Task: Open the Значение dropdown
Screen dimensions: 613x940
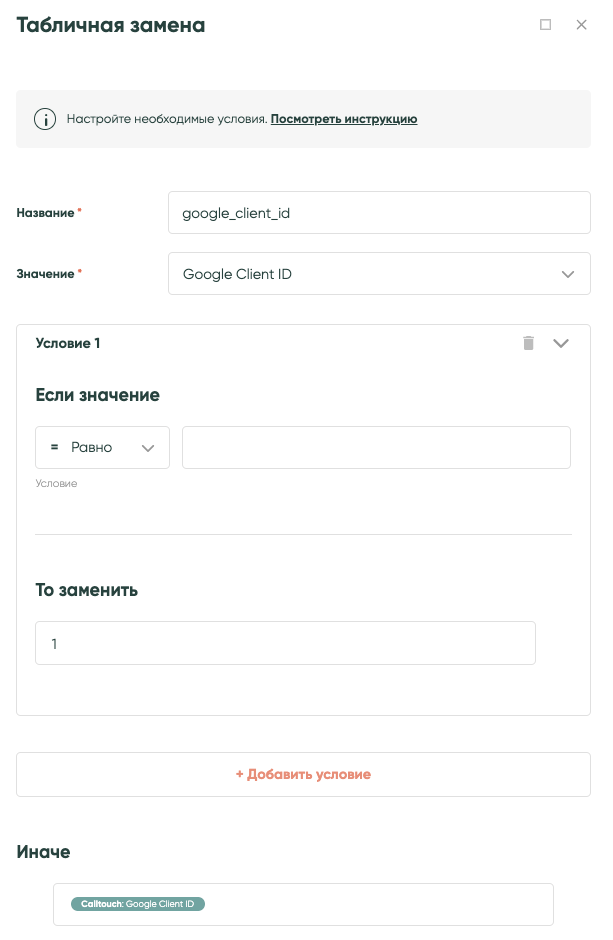Action: [x=379, y=273]
